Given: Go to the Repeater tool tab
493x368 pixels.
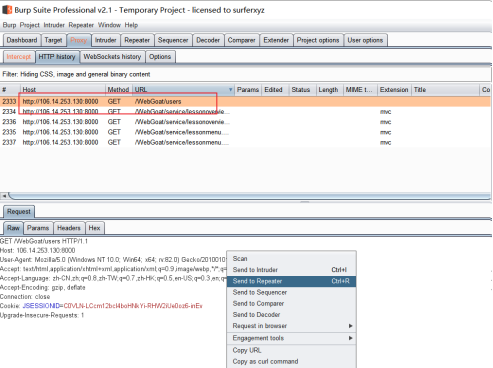Looking at the screenshot, I should (x=137, y=40).
